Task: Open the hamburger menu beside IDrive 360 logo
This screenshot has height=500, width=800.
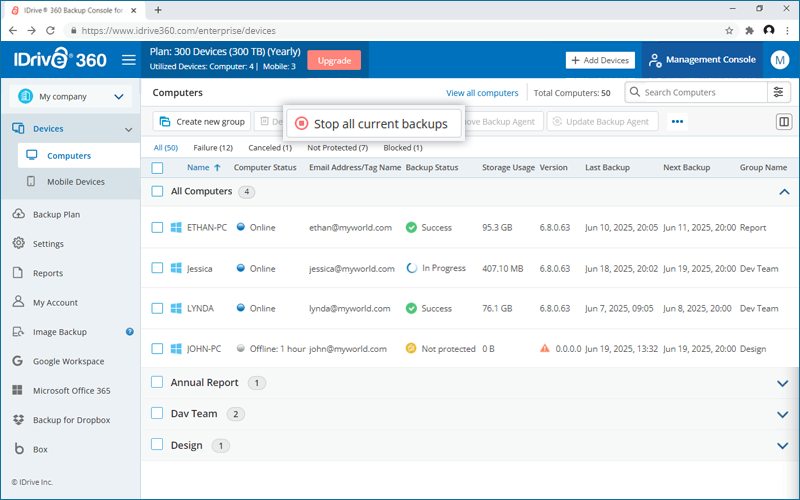Action: [x=129, y=60]
